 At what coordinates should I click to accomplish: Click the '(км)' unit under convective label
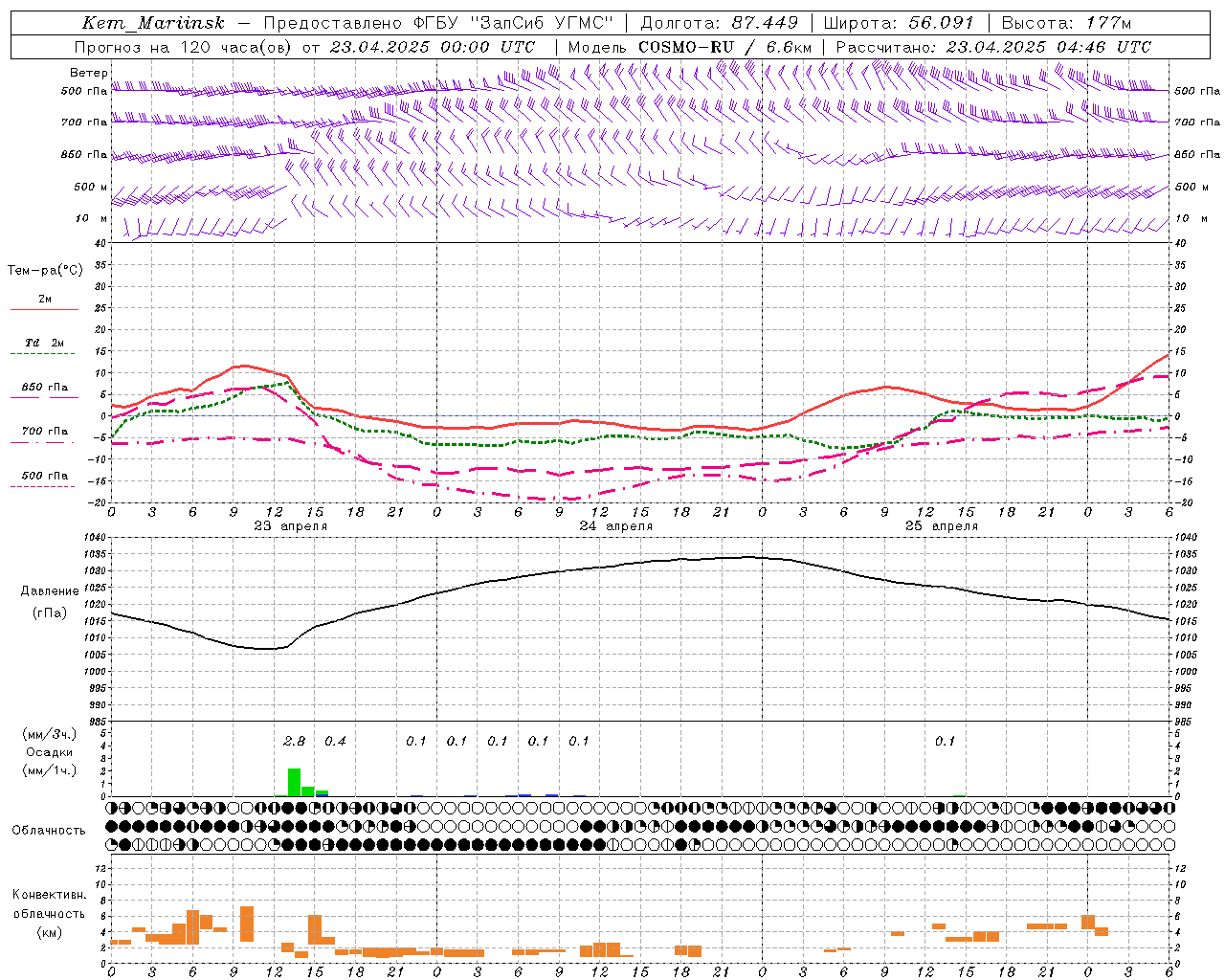tap(49, 932)
